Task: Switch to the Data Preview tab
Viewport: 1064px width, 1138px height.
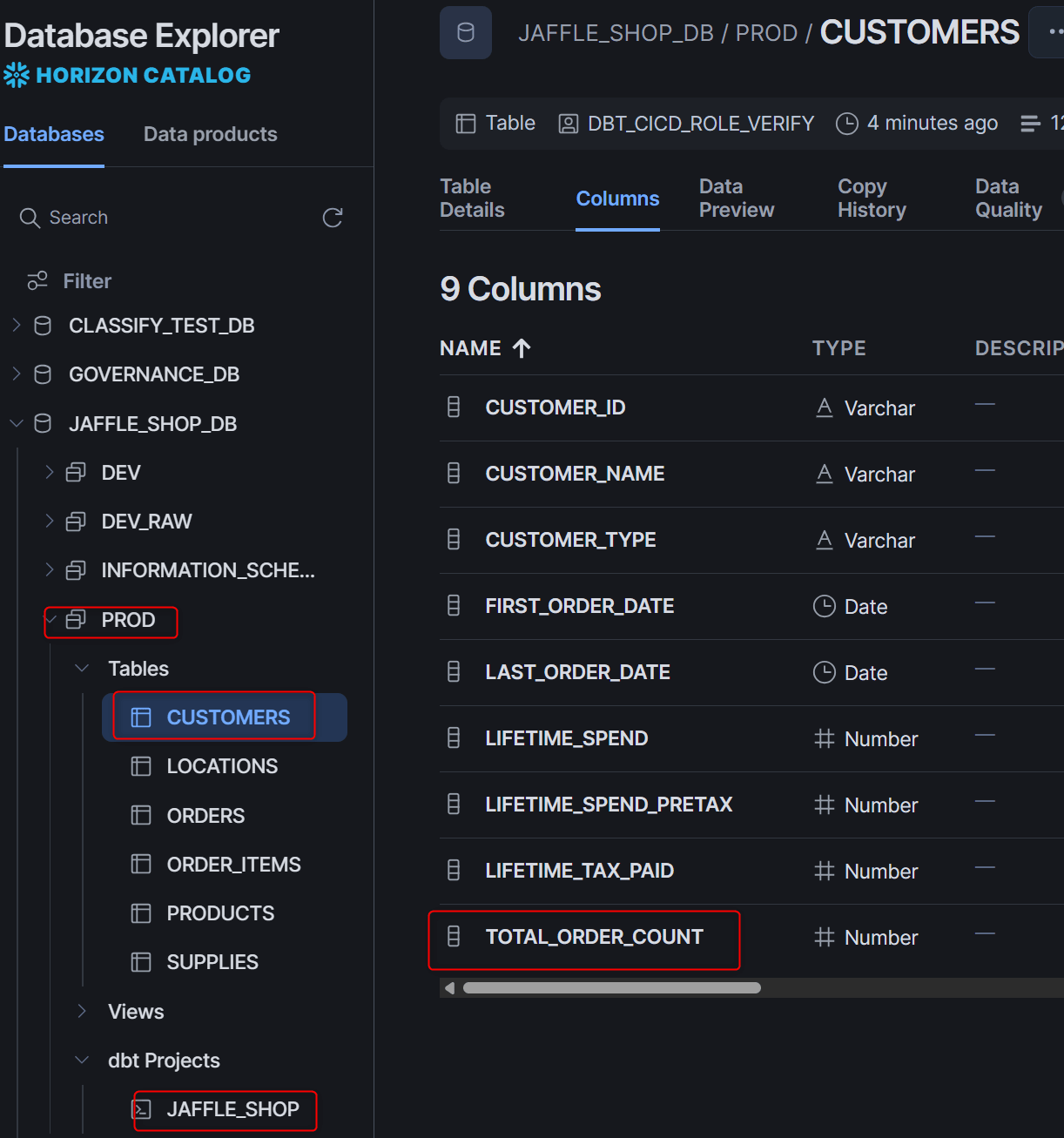Action: coord(736,199)
